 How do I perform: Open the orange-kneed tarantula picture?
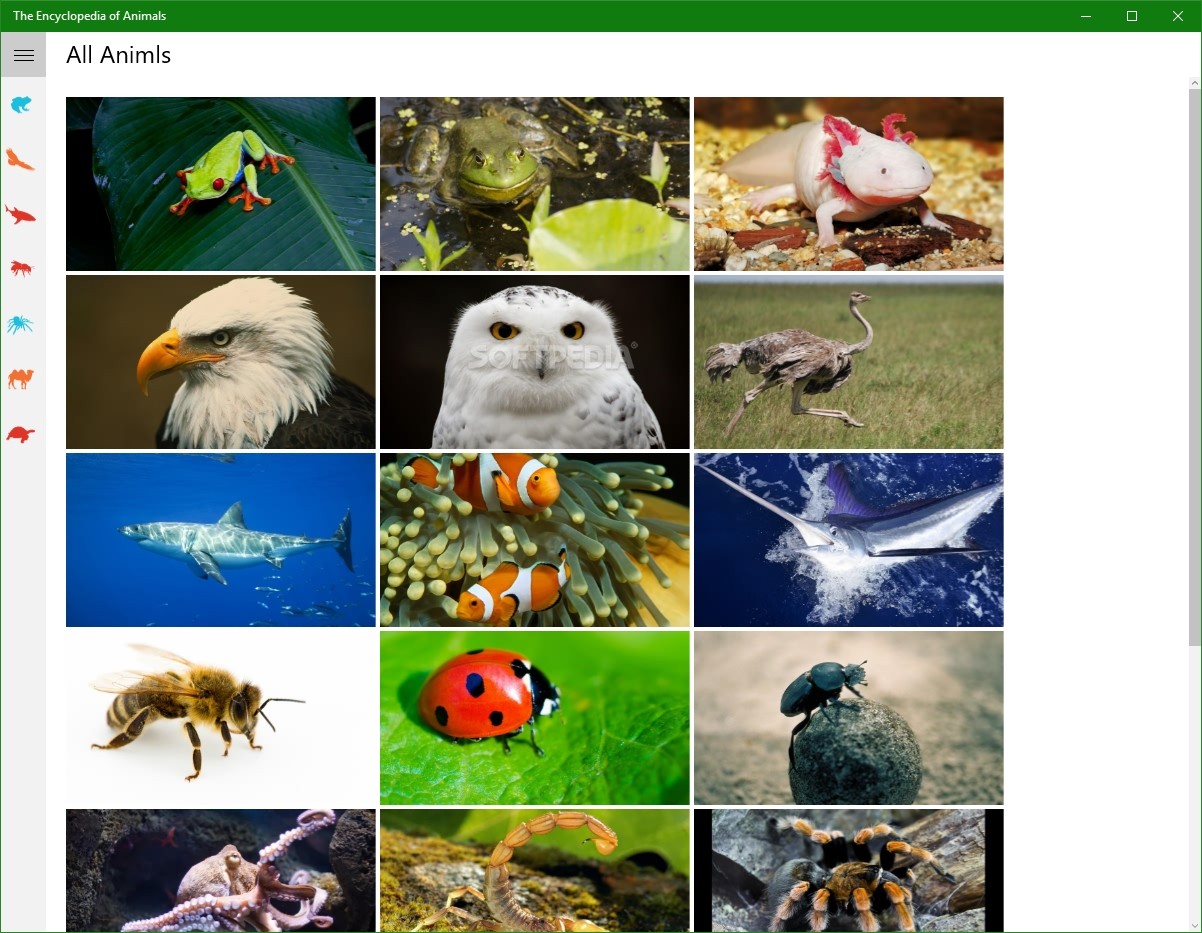(x=849, y=870)
